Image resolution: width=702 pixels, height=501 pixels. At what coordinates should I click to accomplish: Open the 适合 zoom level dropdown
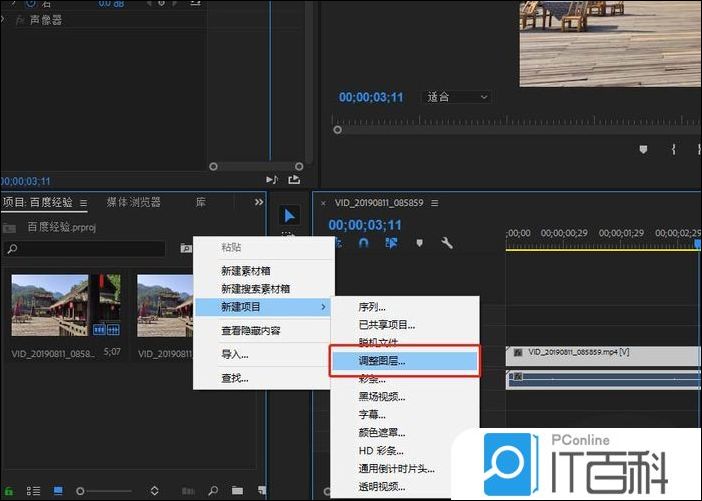(457, 97)
